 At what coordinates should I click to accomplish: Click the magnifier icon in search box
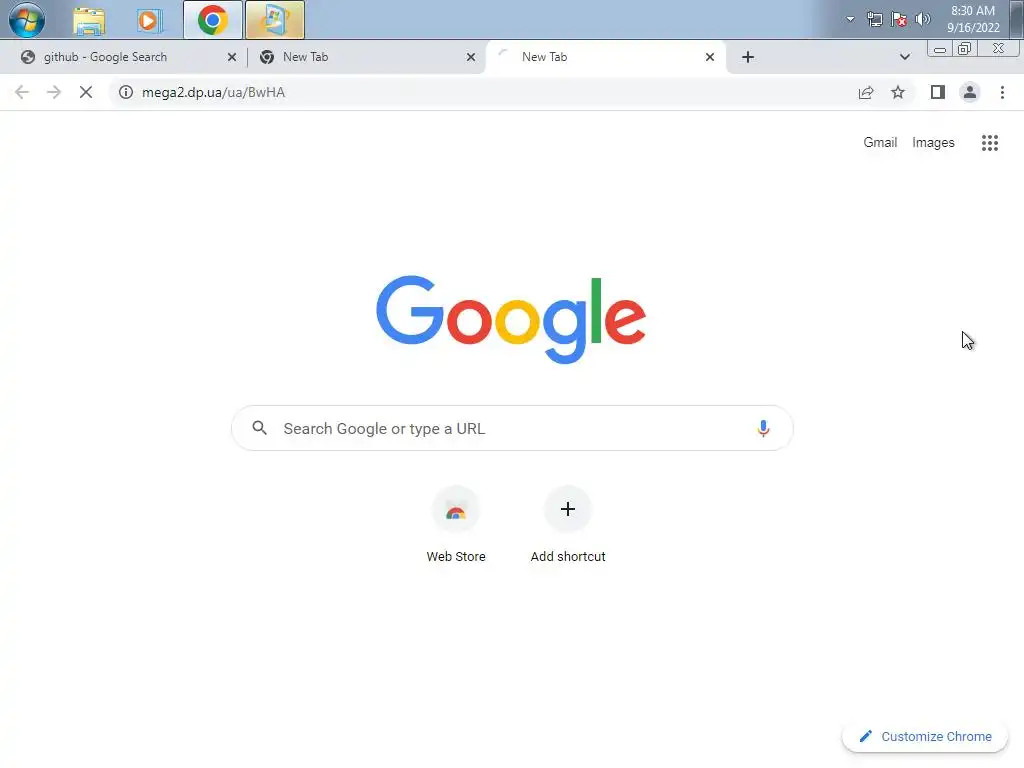point(260,428)
